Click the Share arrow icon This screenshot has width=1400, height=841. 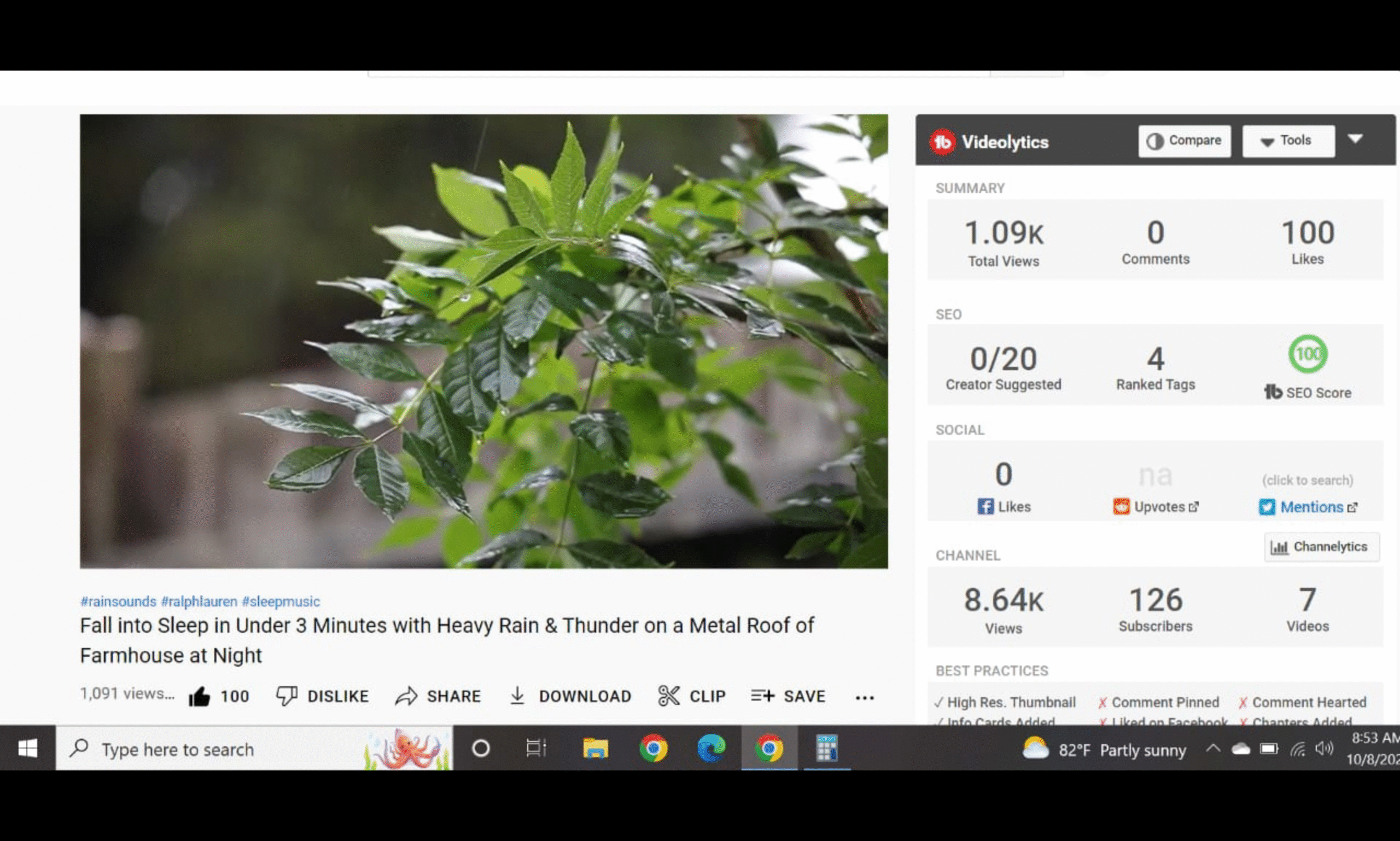406,696
